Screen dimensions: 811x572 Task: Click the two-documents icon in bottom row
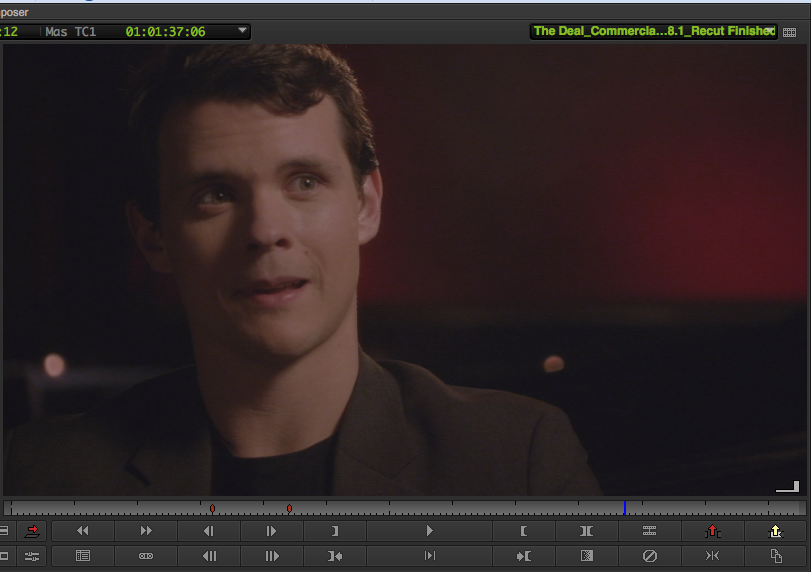tap(775, 556)
